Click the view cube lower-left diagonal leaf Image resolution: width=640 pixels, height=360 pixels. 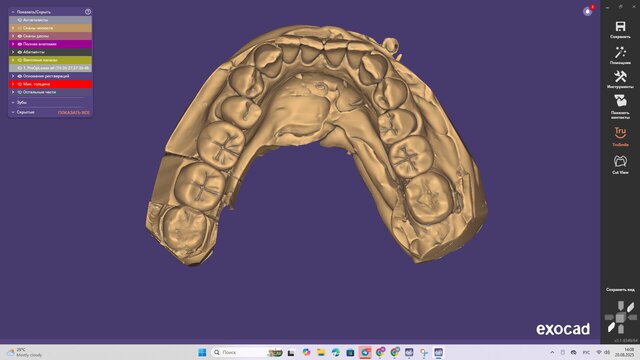point(611,327)
